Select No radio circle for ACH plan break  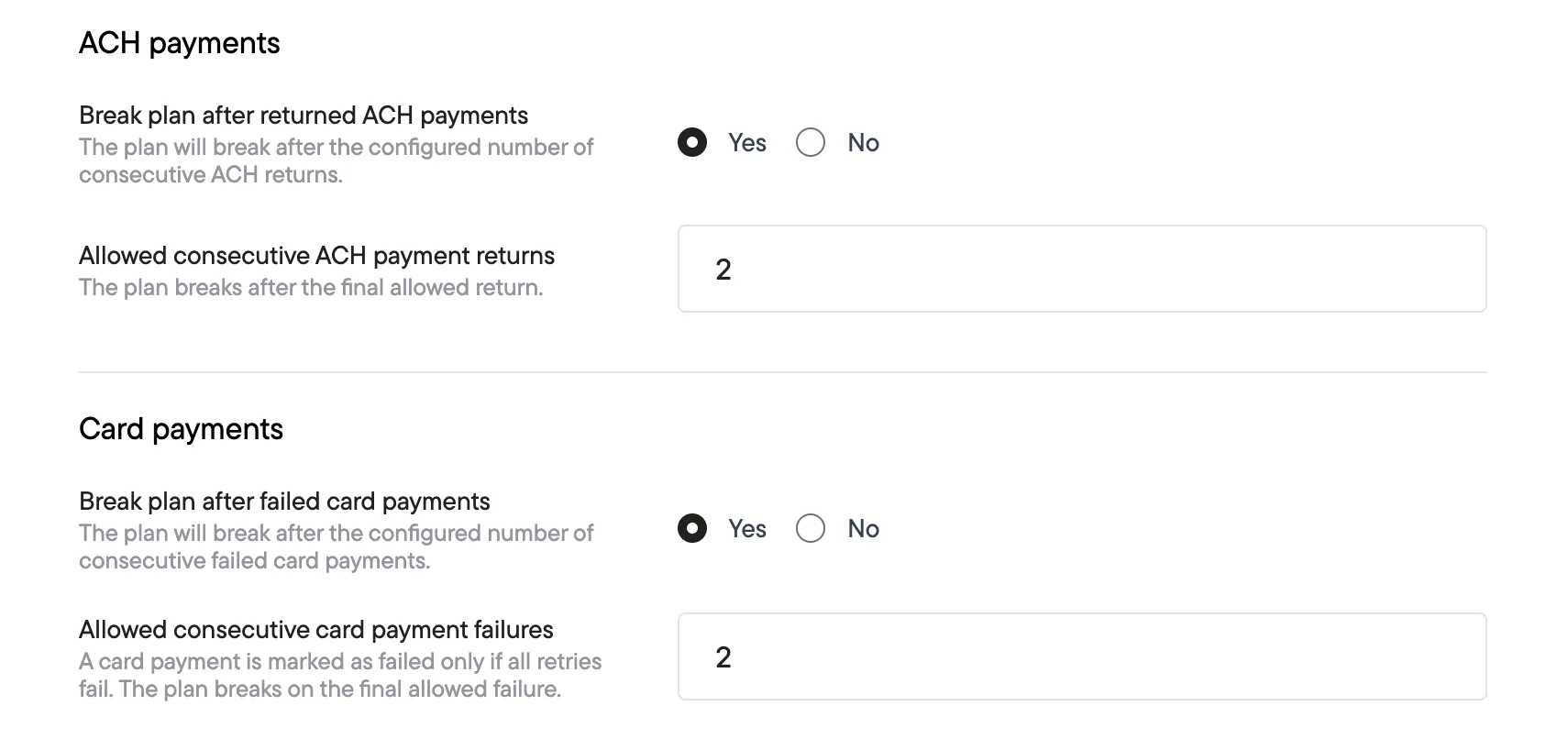[x=811, y=143]
